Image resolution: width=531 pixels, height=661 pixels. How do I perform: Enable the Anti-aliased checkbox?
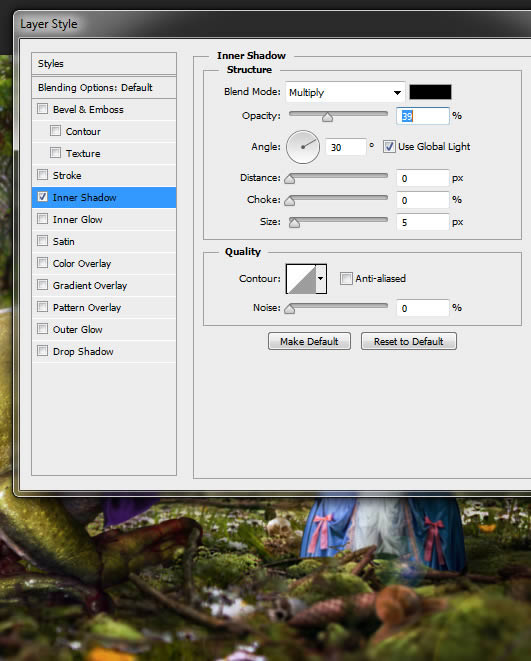pyautogui.click(x=346, y=278)
